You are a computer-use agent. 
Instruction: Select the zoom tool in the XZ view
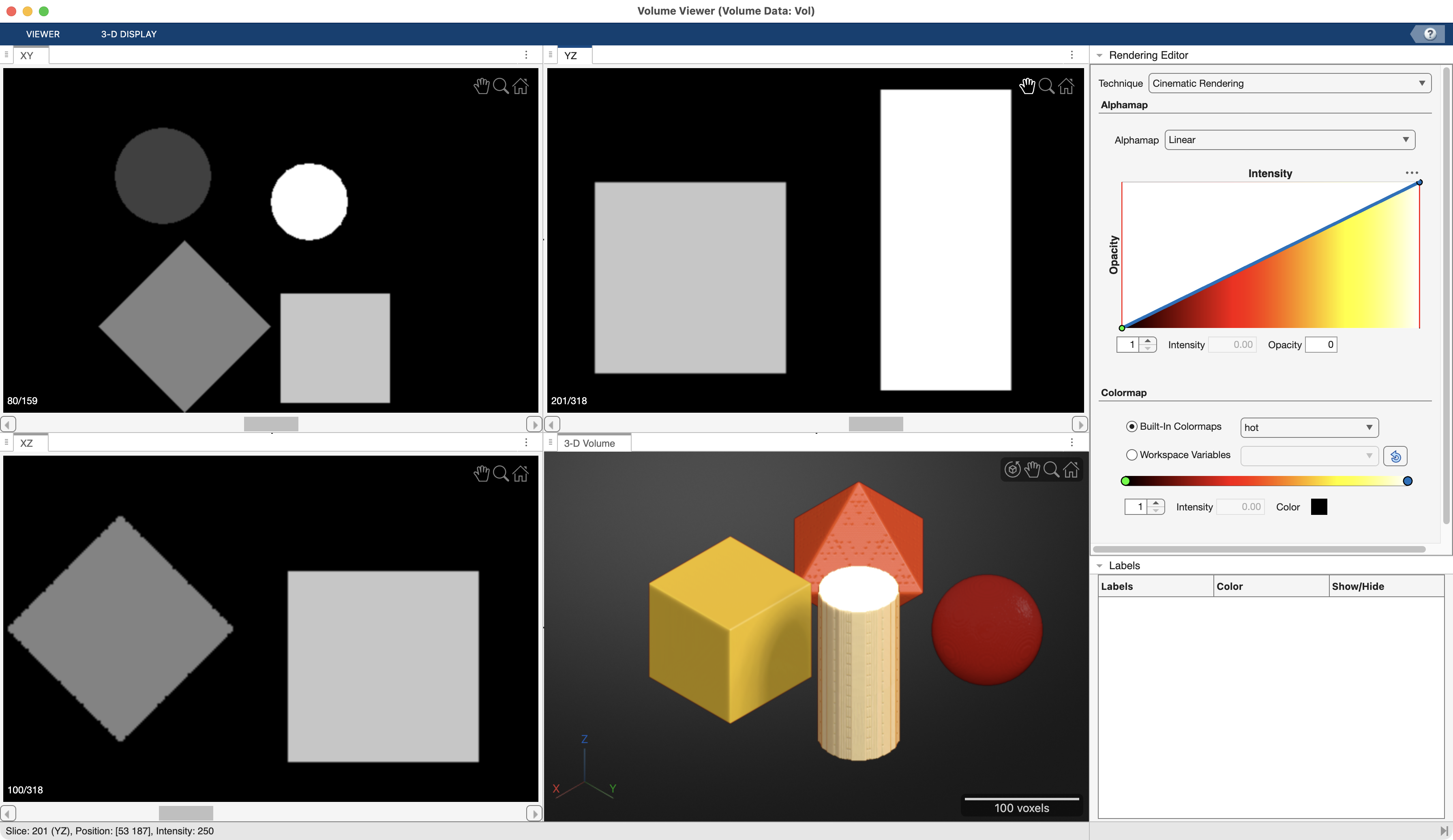click(501, 474)
